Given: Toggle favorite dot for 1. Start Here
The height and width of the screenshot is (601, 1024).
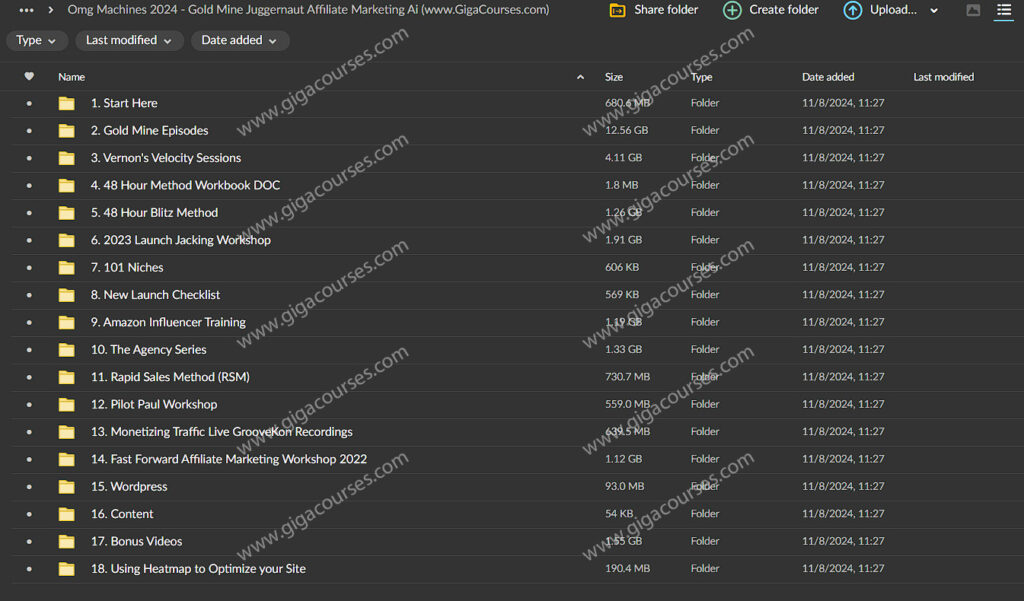Looking at the screenshot, I should click(x=29, y=103).
